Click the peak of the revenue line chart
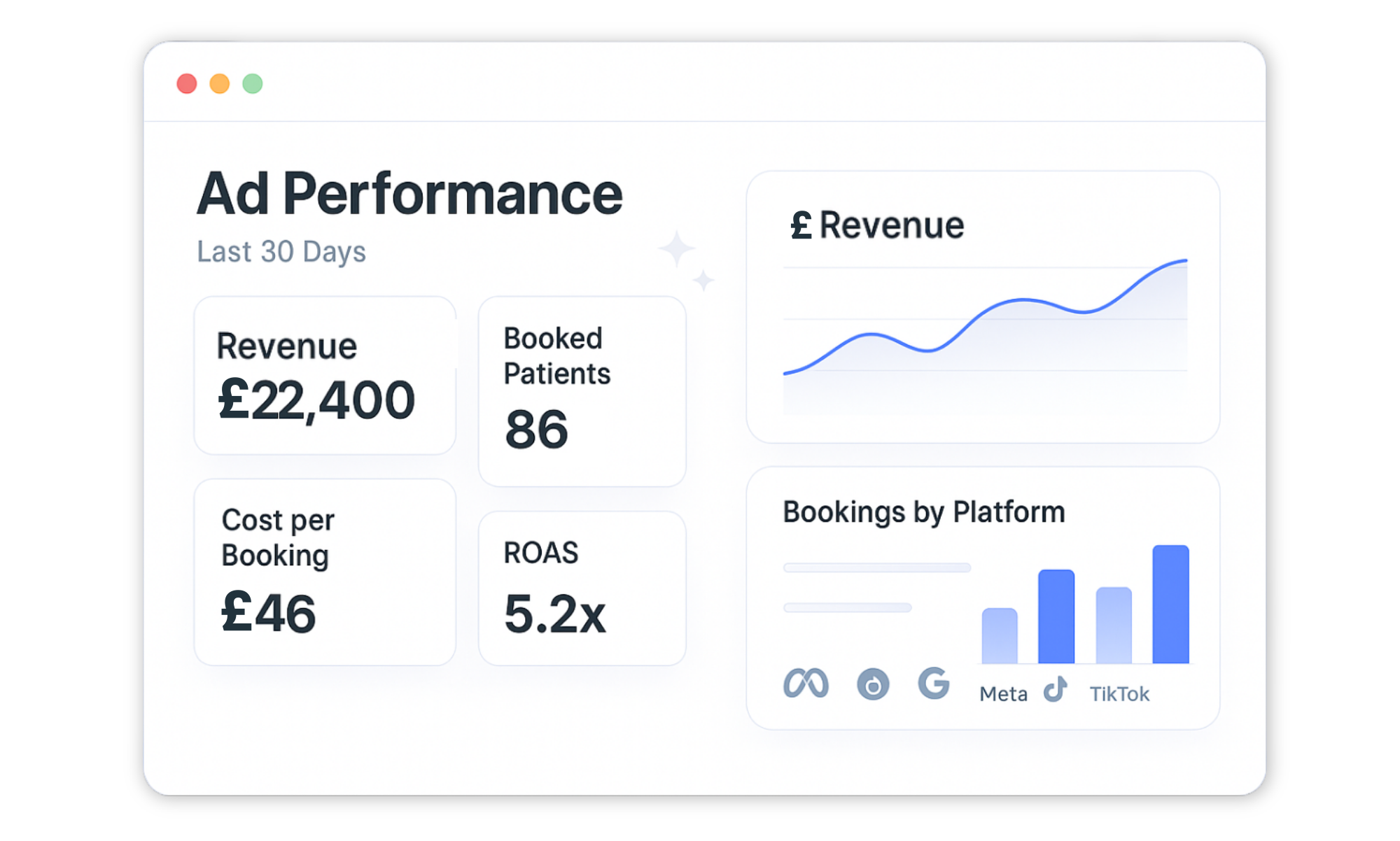This screenshot has height=841, width=1400. pos(1184,261)
